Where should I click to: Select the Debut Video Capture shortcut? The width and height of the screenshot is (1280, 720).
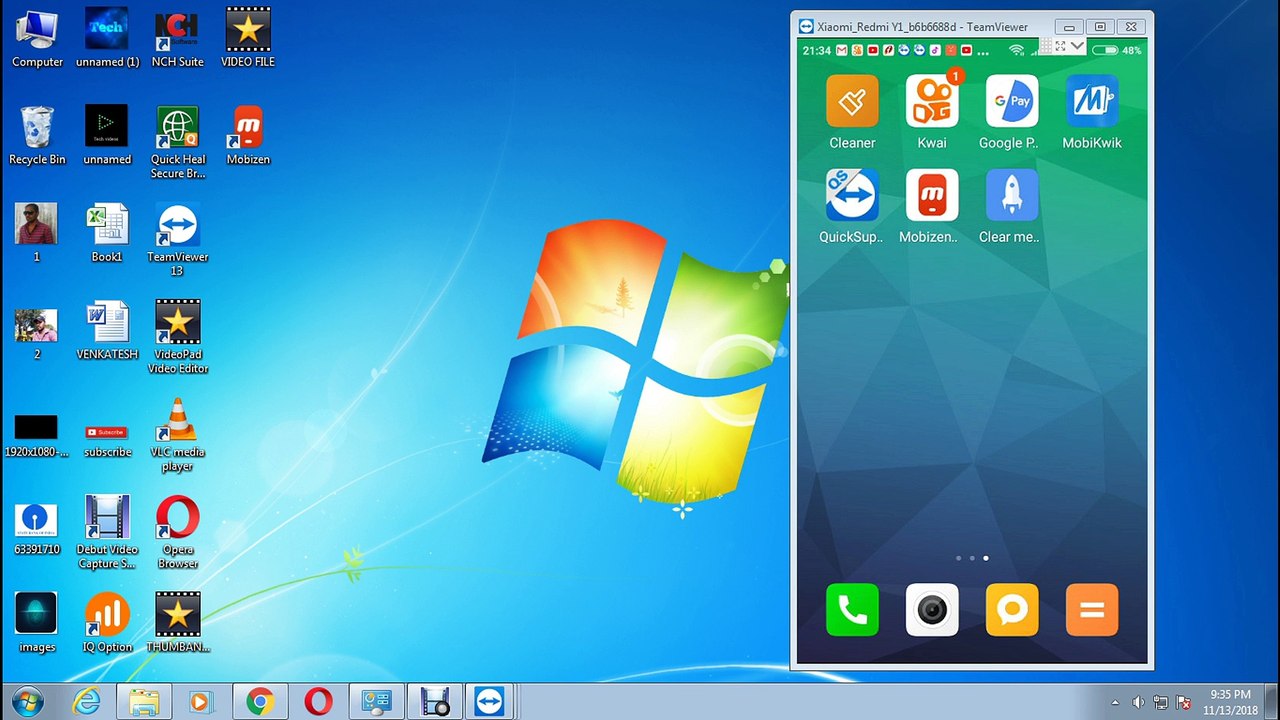click(107, 533)
